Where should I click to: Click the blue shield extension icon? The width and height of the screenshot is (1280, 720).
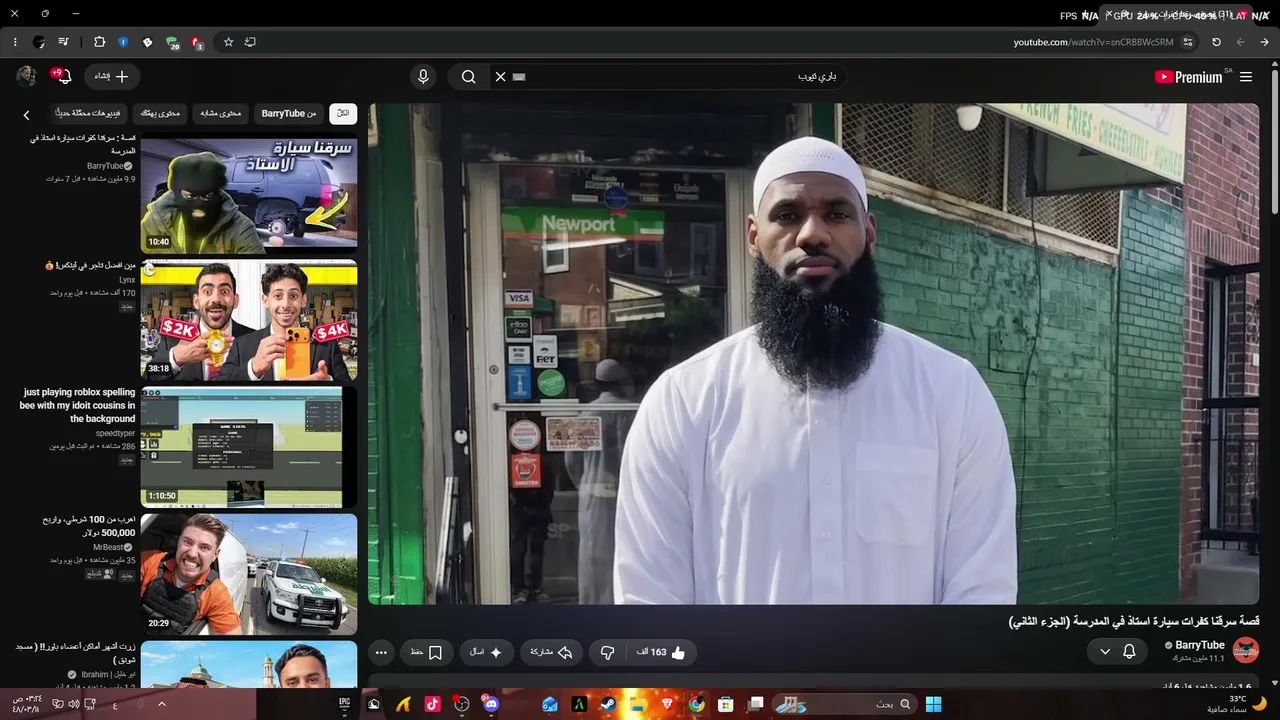coord(123,42)
